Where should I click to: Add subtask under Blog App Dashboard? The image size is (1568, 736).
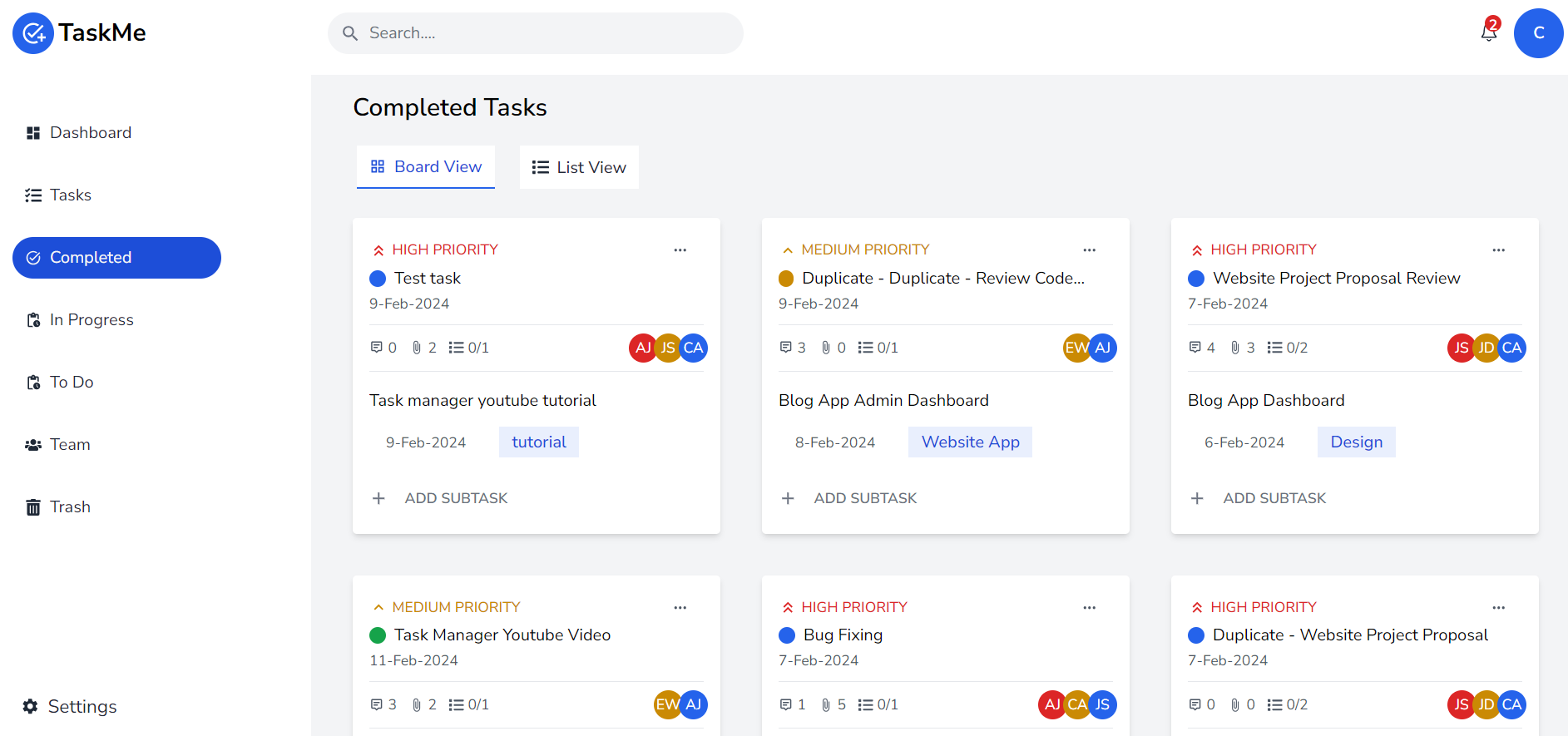point(1258,498)
